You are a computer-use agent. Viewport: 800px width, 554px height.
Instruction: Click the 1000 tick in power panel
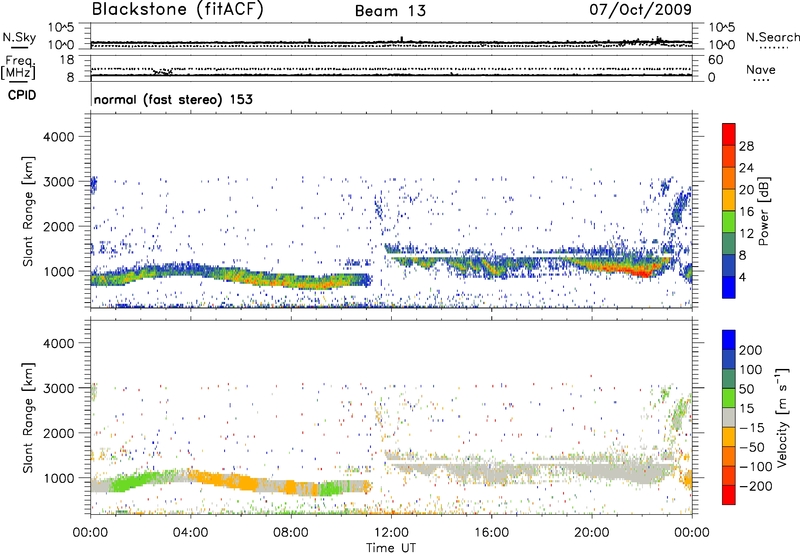[x=59, y=271]
